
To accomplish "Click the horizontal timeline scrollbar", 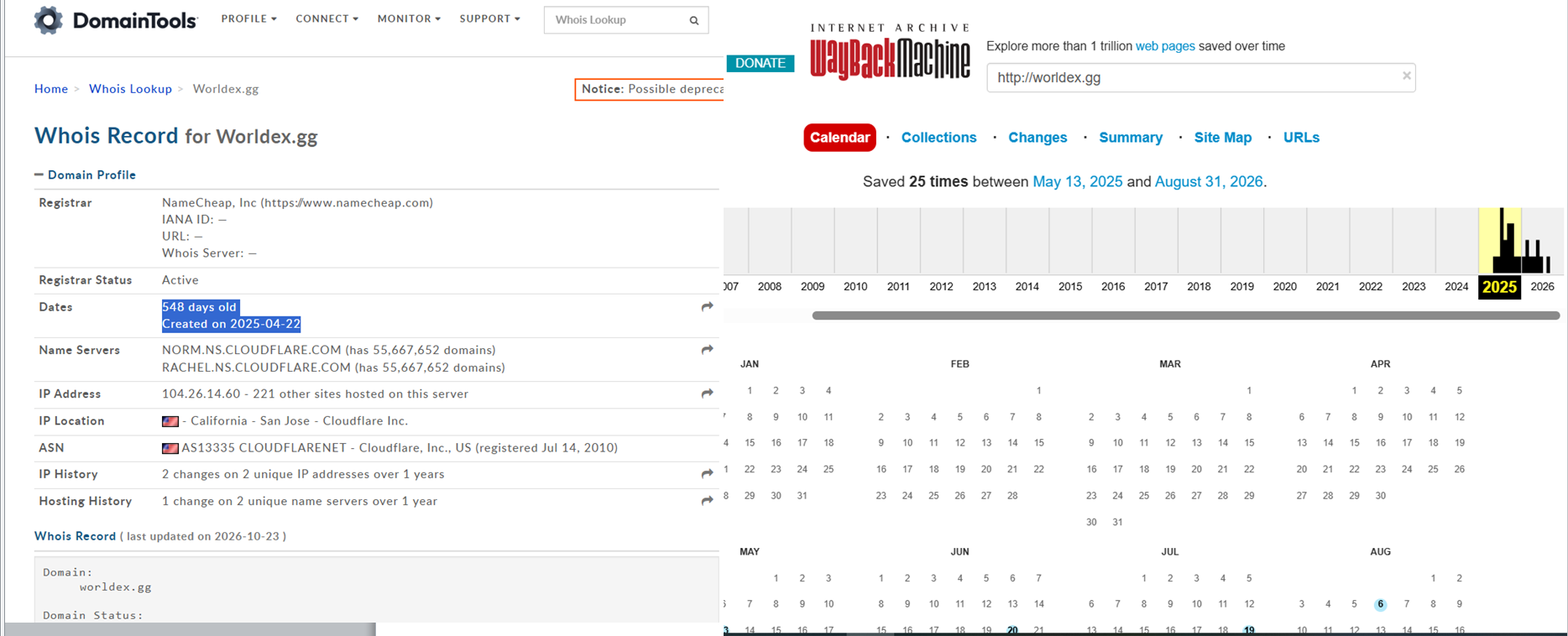I will 1185,315.
